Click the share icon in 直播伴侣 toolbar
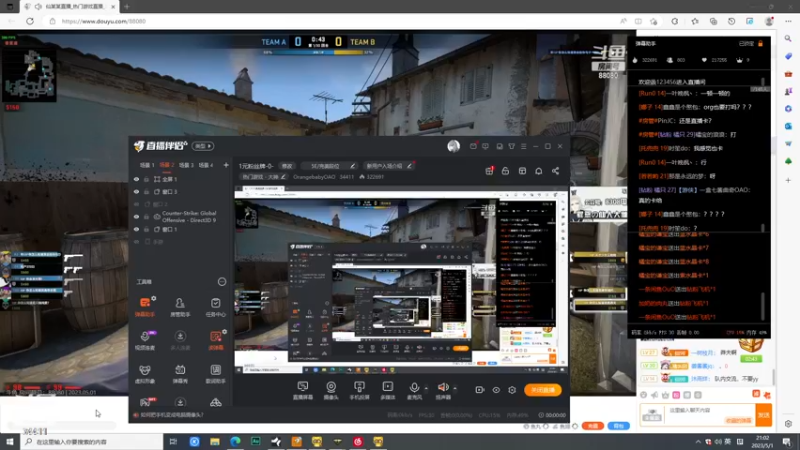 (x=555, y=171)
